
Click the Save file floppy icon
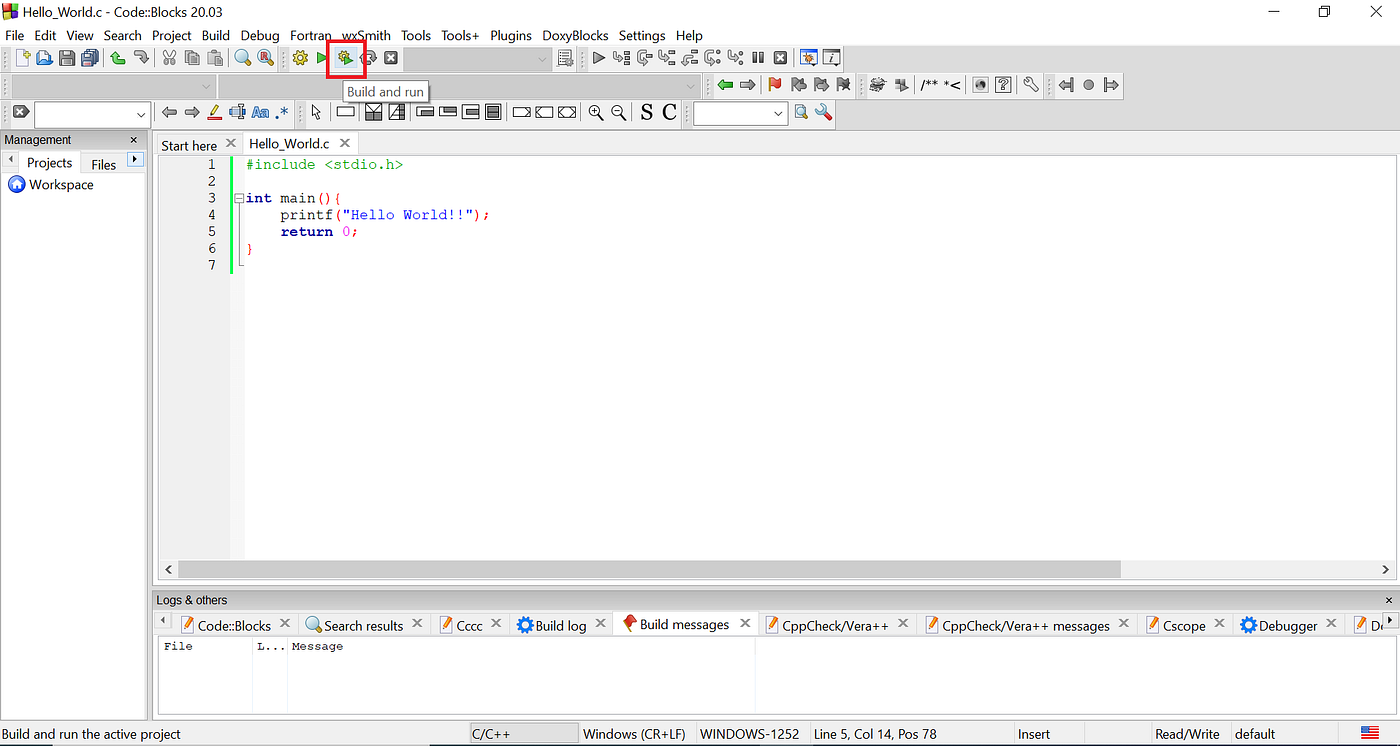coord(67,58)
